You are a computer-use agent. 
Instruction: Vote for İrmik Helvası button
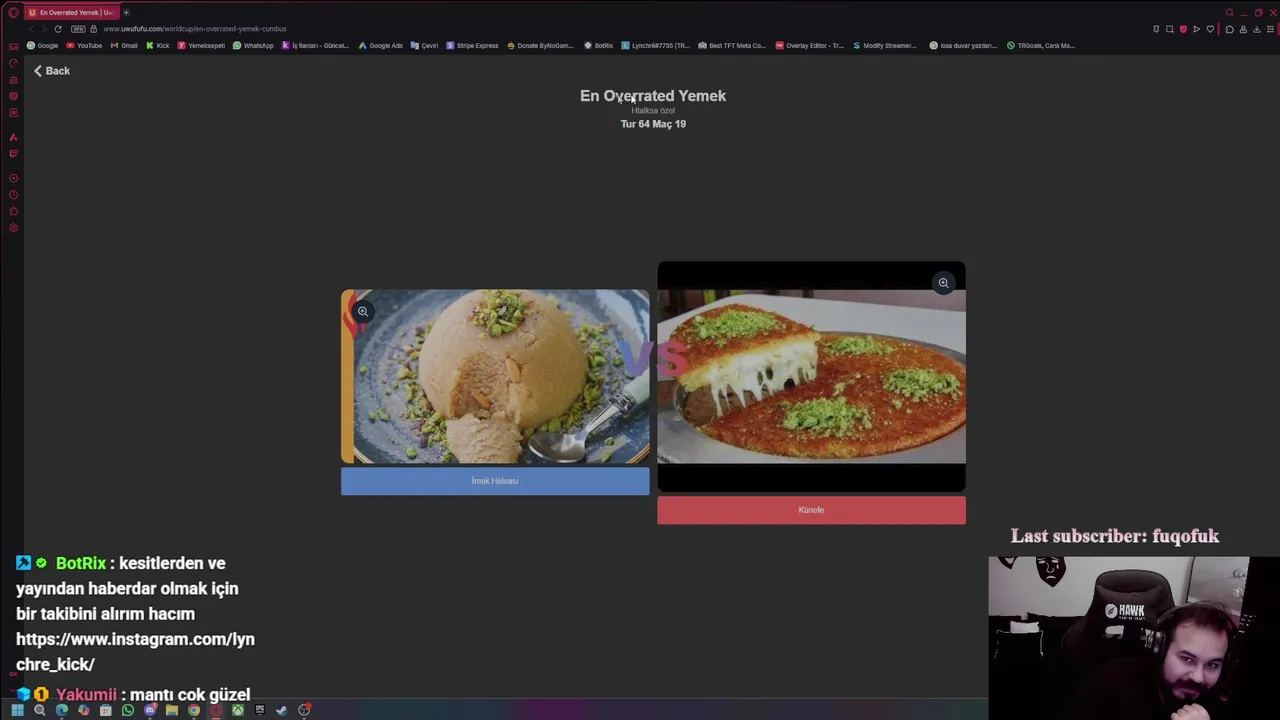pyautogui.click(x=495, y=481)
